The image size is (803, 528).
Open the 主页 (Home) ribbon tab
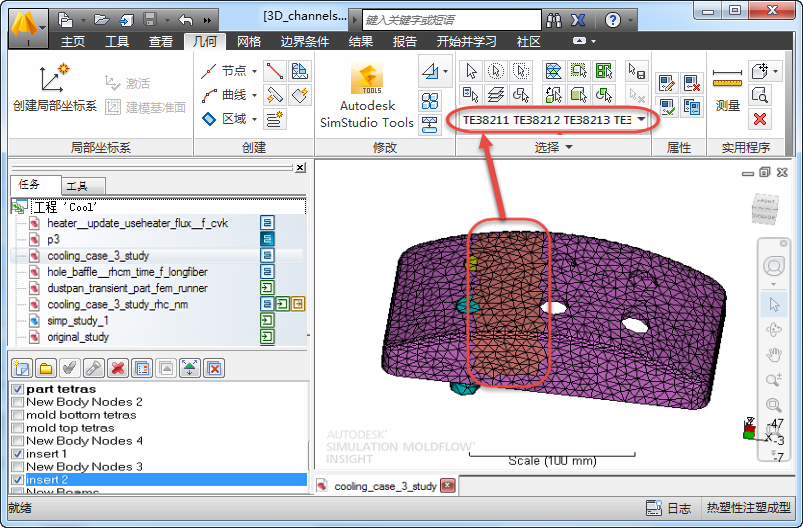pos(73,41)
